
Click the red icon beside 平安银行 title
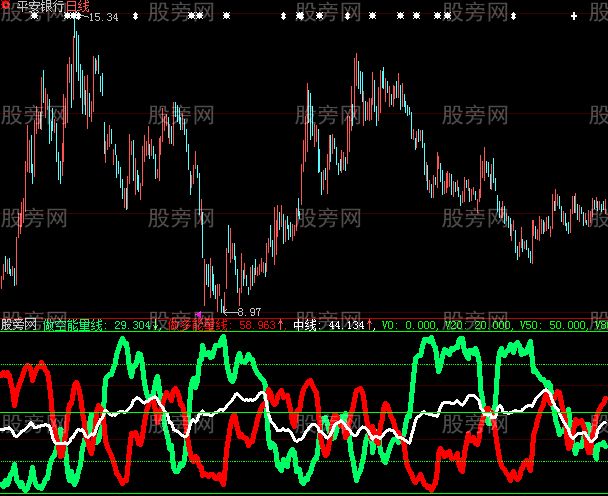click(5, 5)
